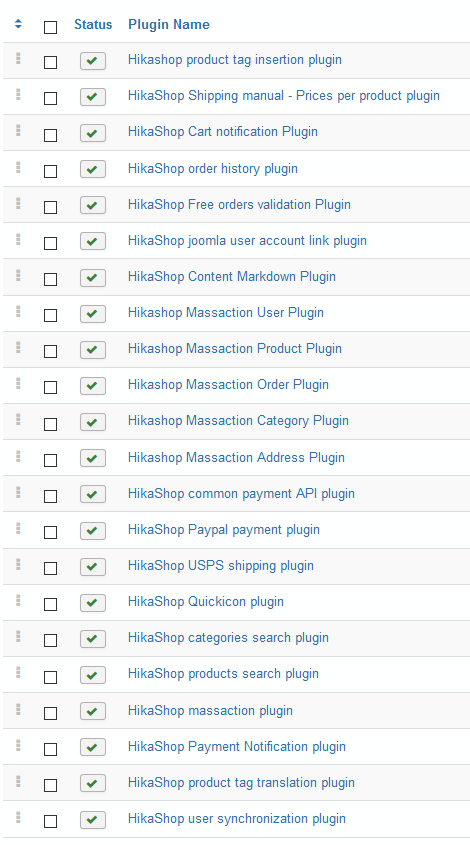Click drag handle for HikaShop Cart notification Plugin
470x845 pixels.
[18, 130]
